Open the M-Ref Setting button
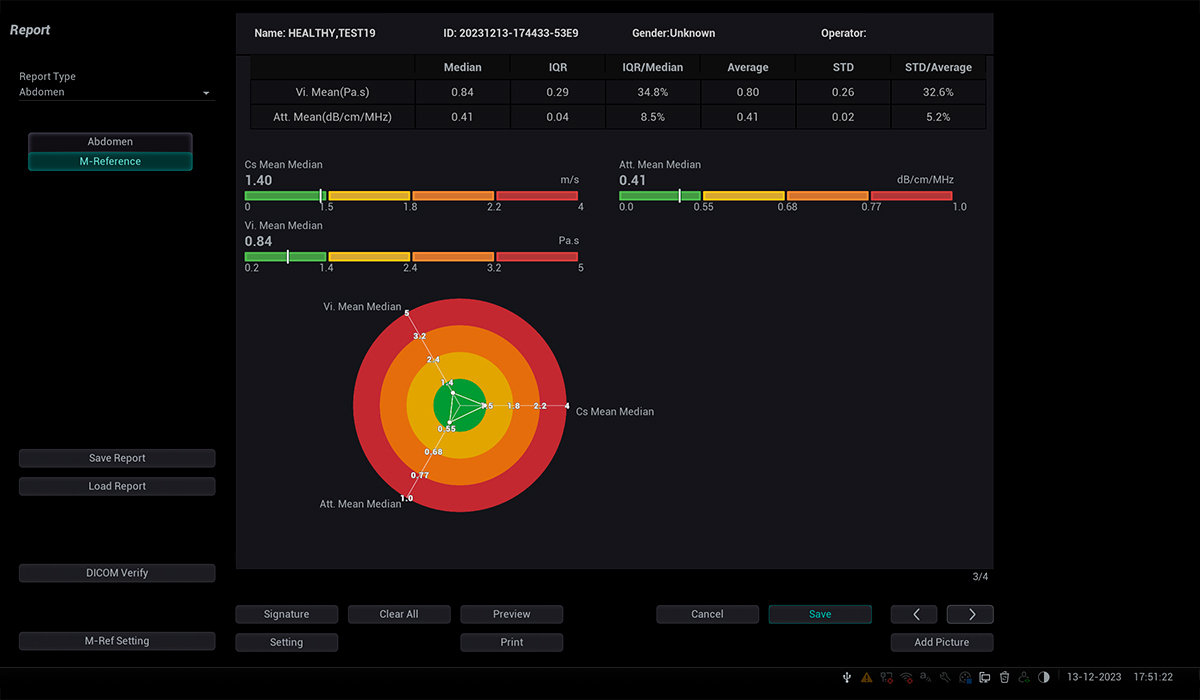The height and width of the screenshot is (700, 1200). point(117,641)
